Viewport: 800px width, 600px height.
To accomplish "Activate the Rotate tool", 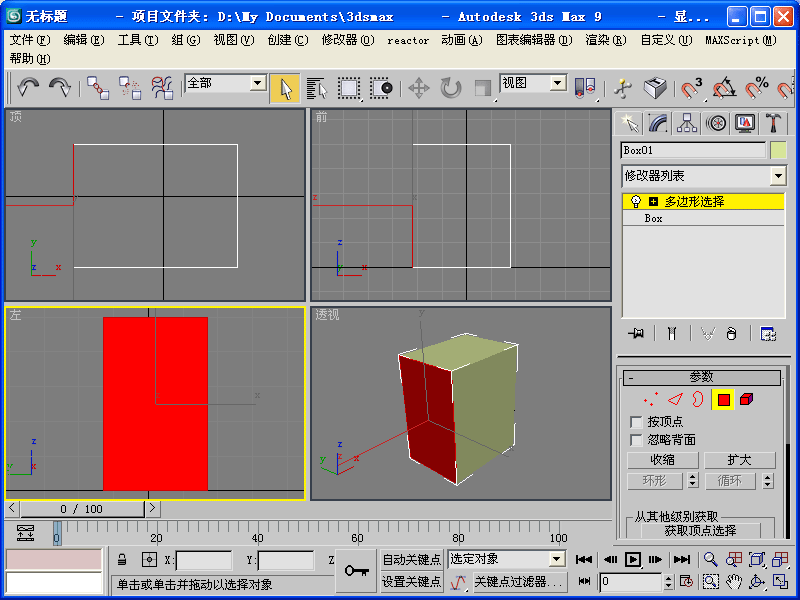I will (451, 88).
